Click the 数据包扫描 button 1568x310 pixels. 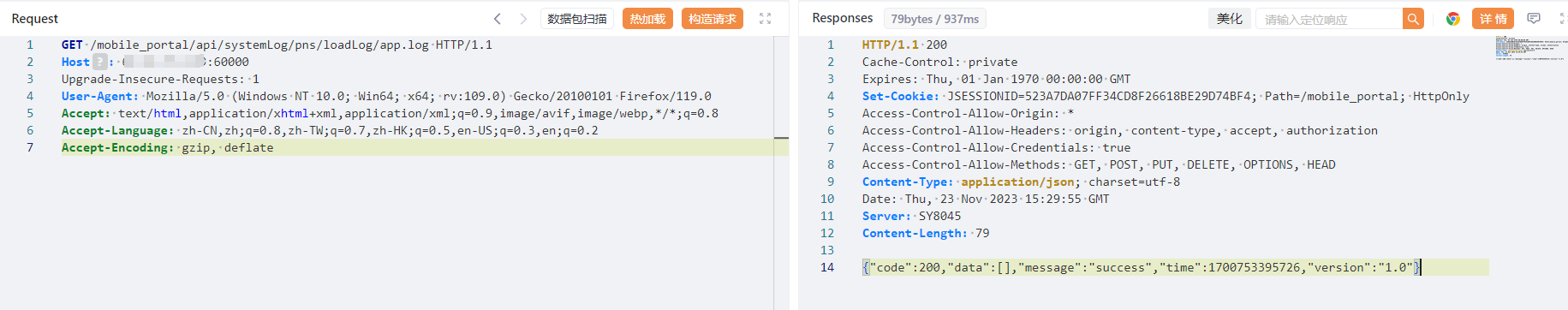point(577,19)
